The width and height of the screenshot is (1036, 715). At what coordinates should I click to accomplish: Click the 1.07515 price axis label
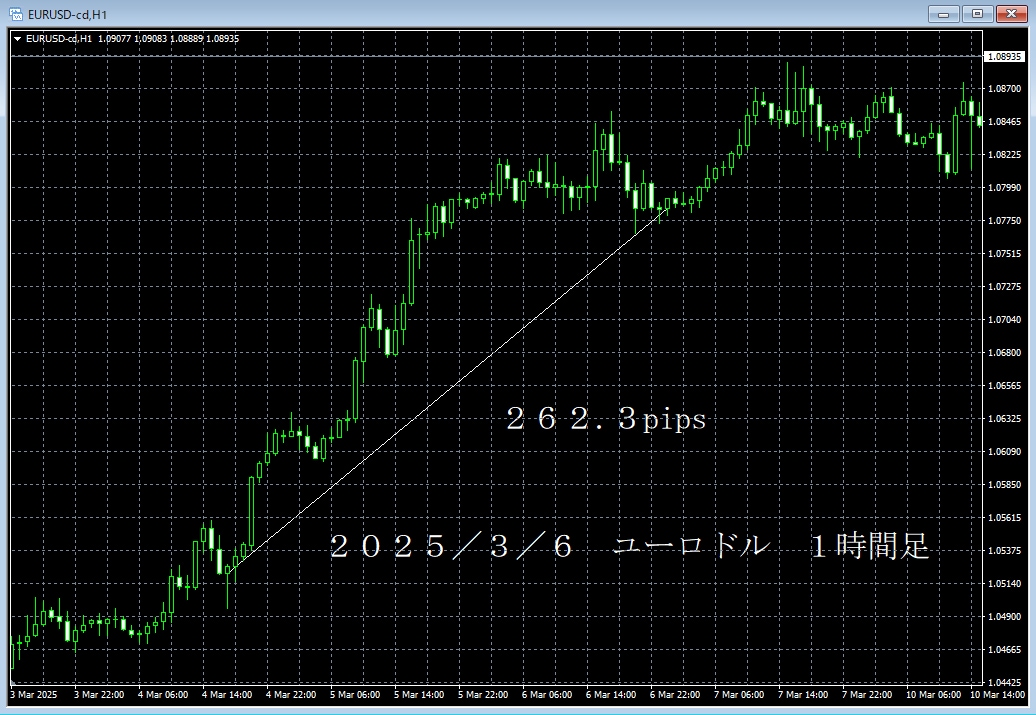1004,254
